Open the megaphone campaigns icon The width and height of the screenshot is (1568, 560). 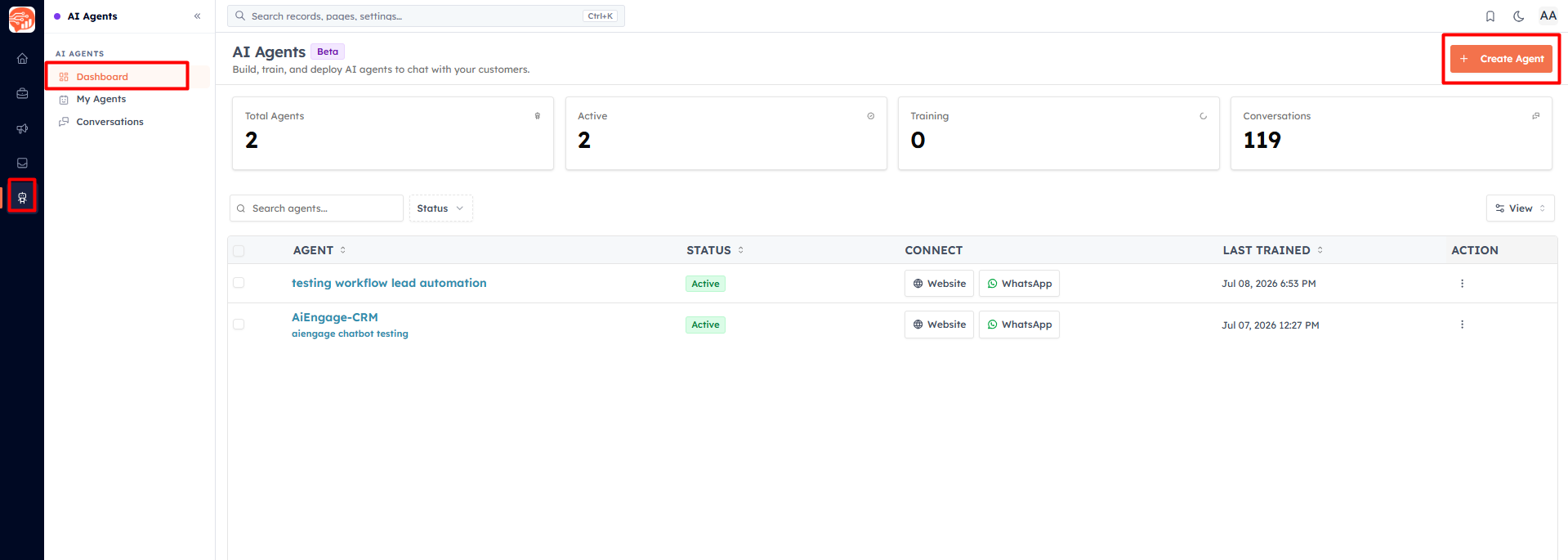click(x=22, y=128)
